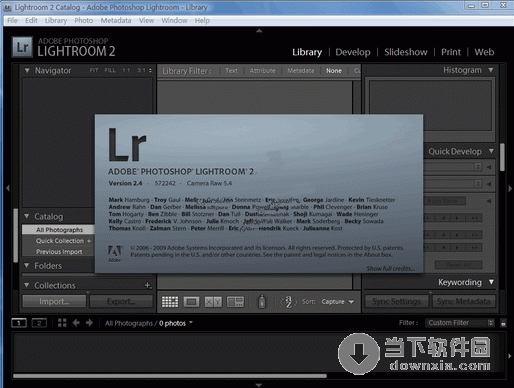The image size is (514, 388).
Task: Go forward with filmstrip right arrow
Action: coord(89,323)
